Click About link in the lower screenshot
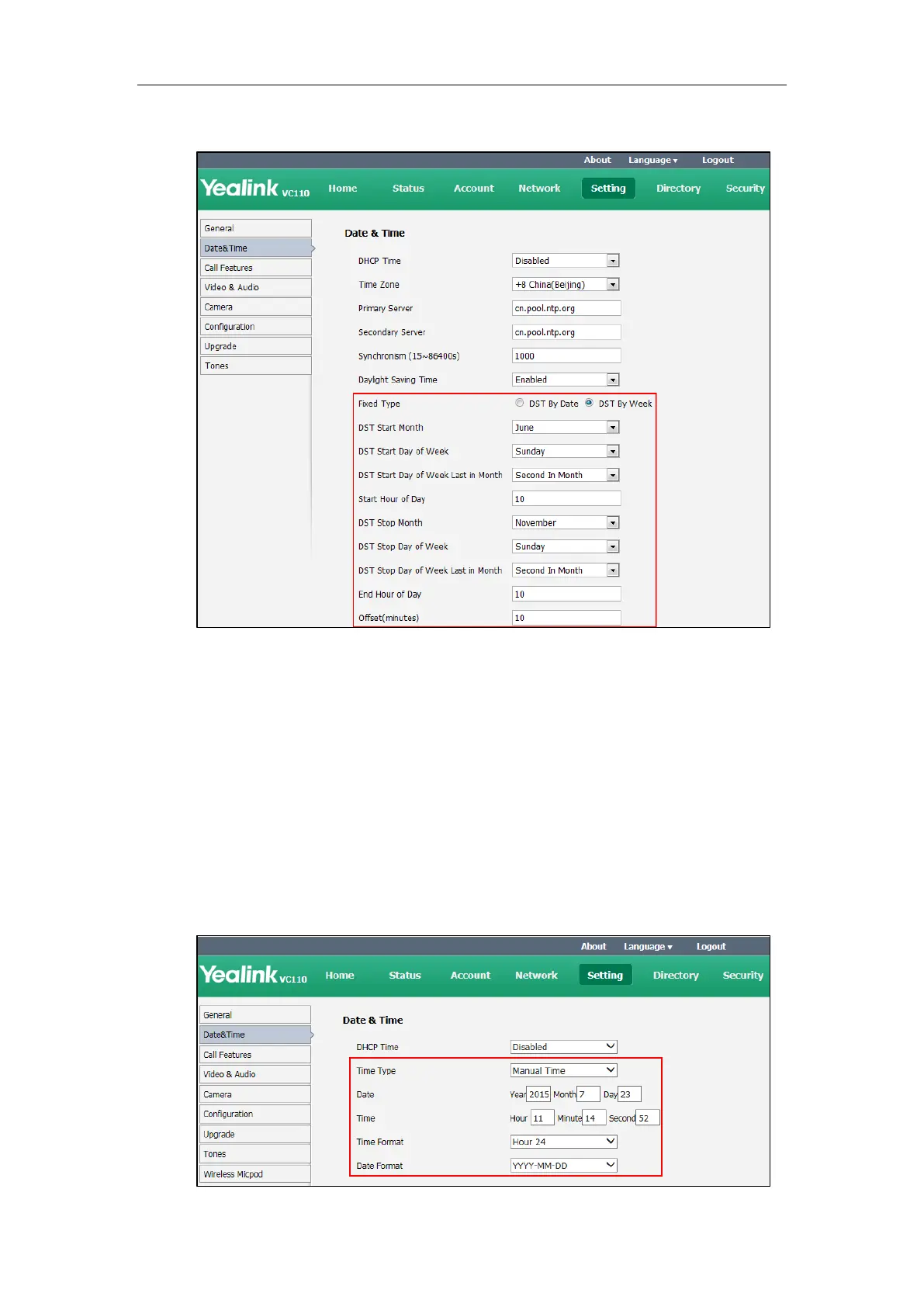Screen dimensions: 924x1307 (x=594, y=946)
